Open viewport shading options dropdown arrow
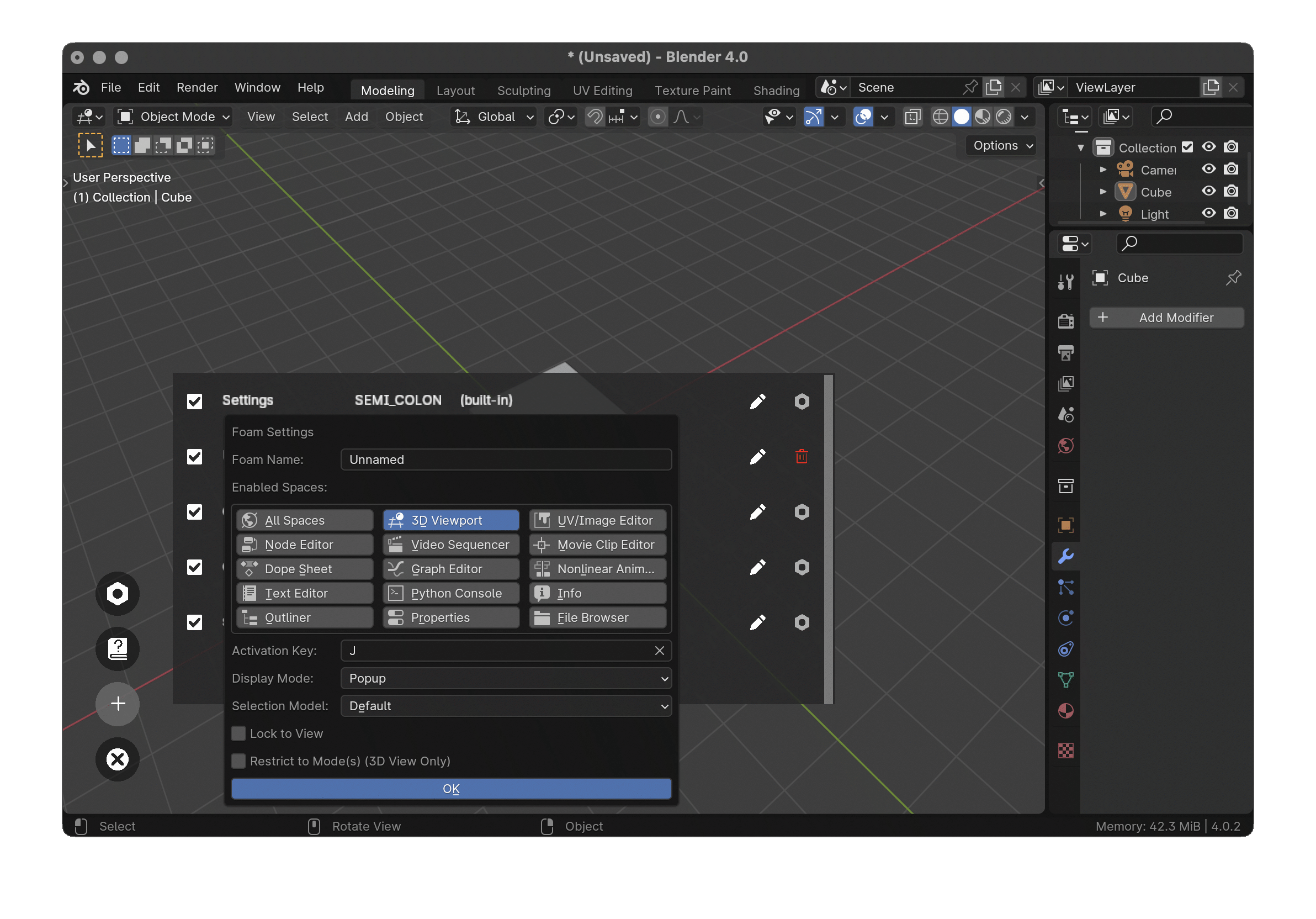1316x919 pixels. coord(1024,117)
